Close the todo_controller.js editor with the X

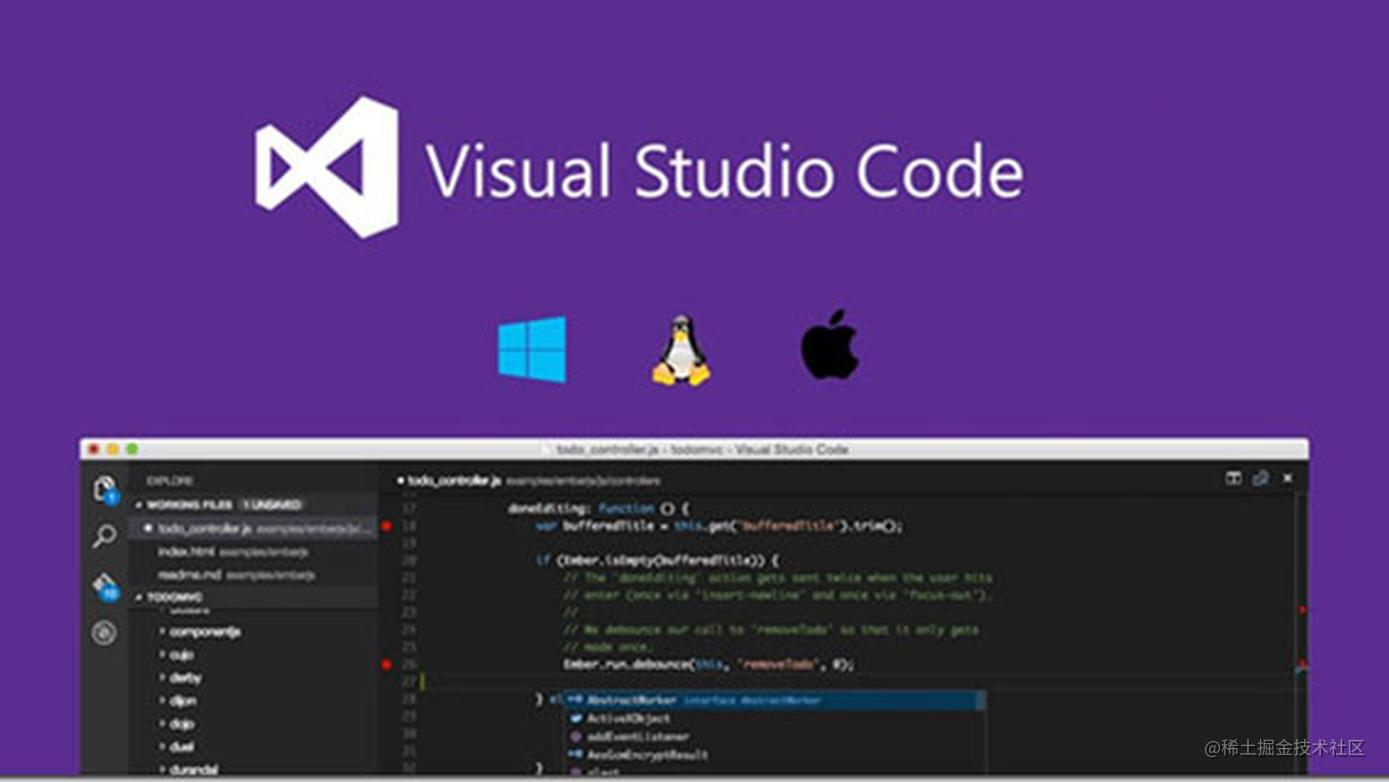tap(1288, 479)
